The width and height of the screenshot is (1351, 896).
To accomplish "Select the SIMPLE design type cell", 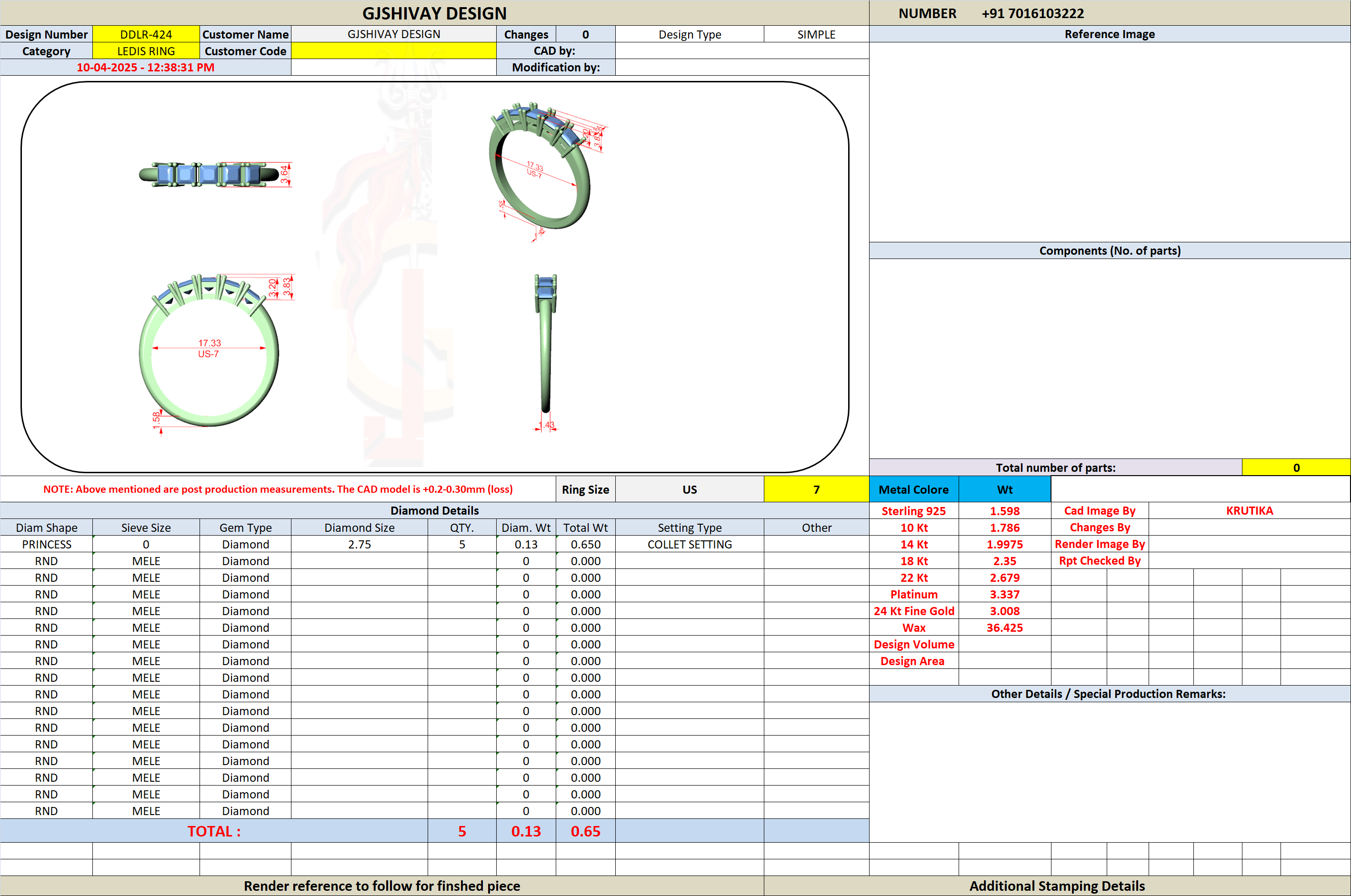I will (816, 34).
